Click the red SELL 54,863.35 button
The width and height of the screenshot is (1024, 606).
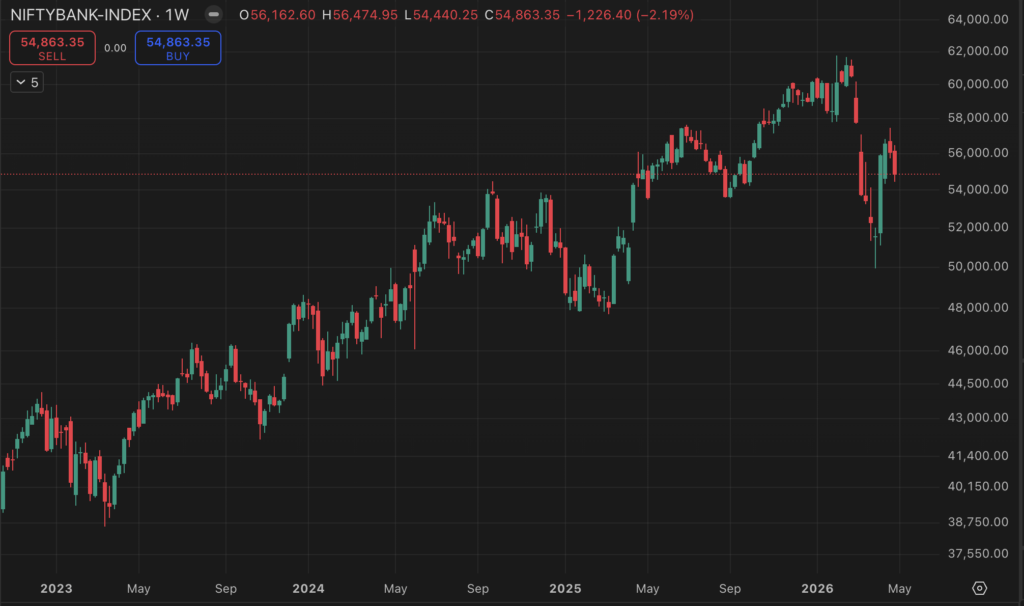(x=52, y=48)
